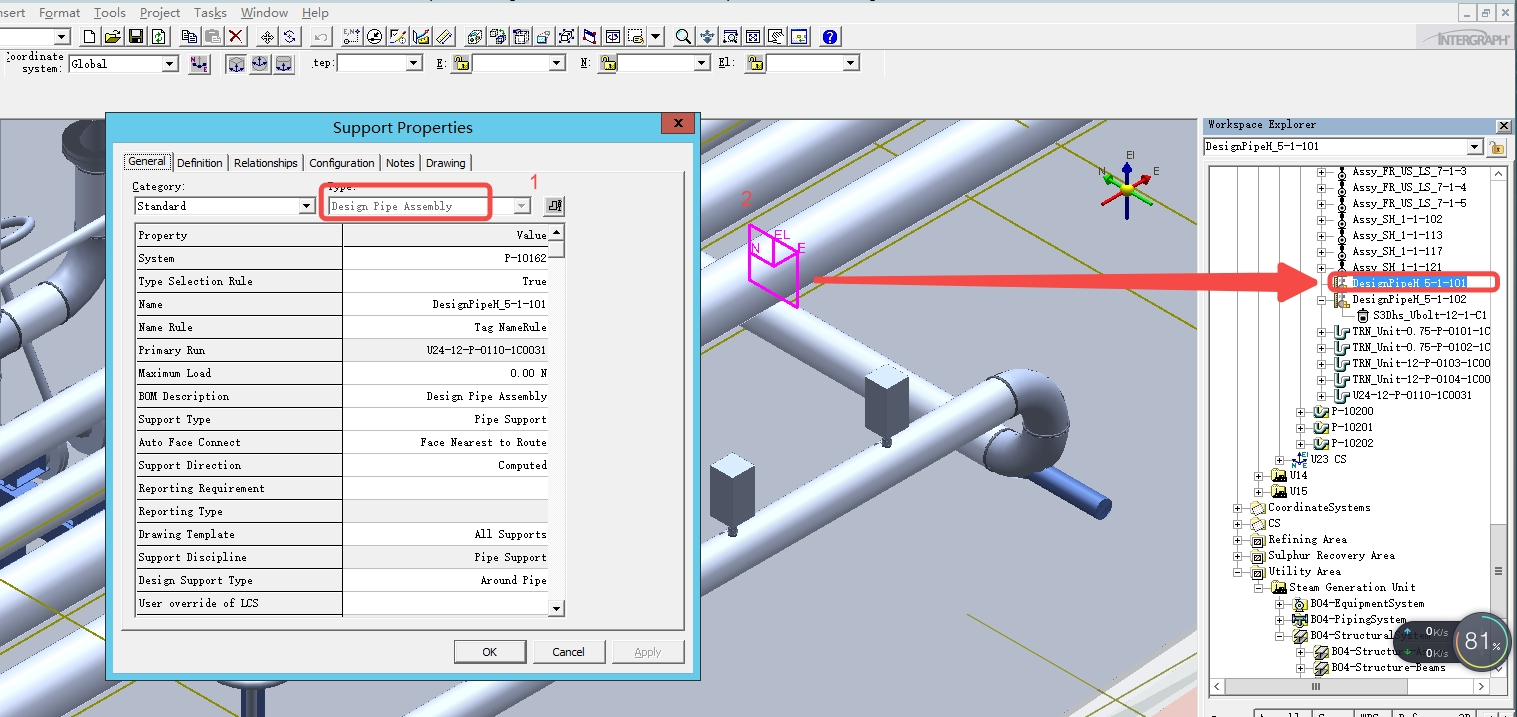This screenshot has height=717, width=1517.
Task: Switch to the Relationships tab
Action: point(266,163)
